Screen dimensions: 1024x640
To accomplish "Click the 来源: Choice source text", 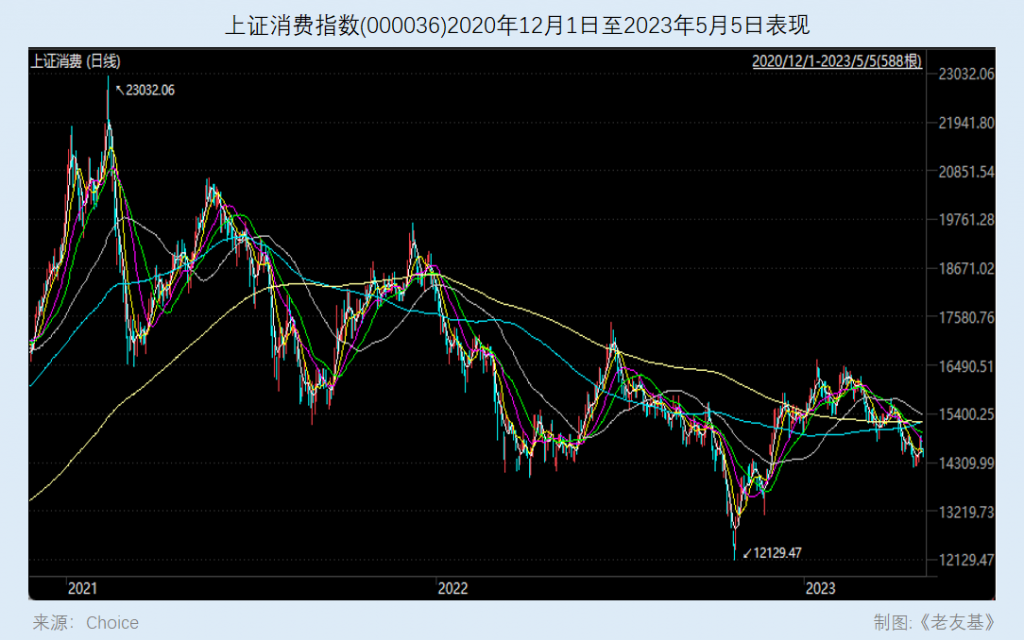I will [x=86, y=623].
